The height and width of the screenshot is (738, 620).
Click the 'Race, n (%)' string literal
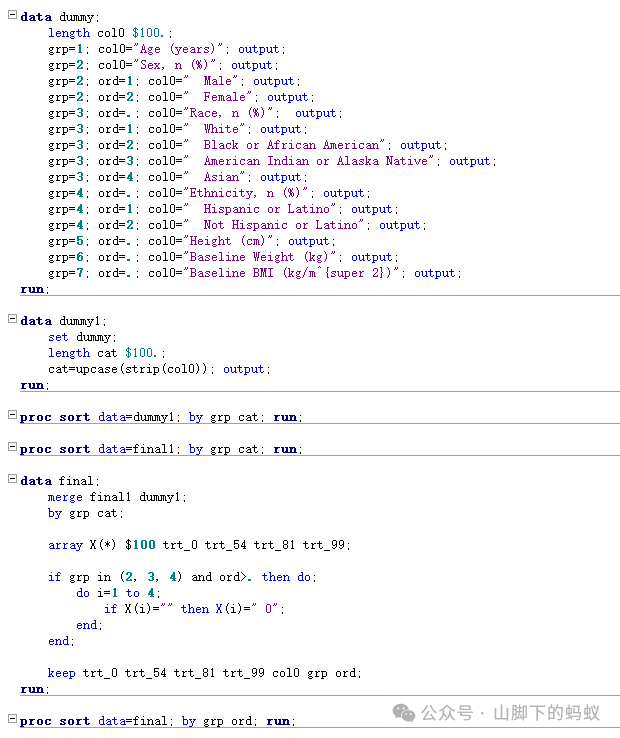point(228,113)
